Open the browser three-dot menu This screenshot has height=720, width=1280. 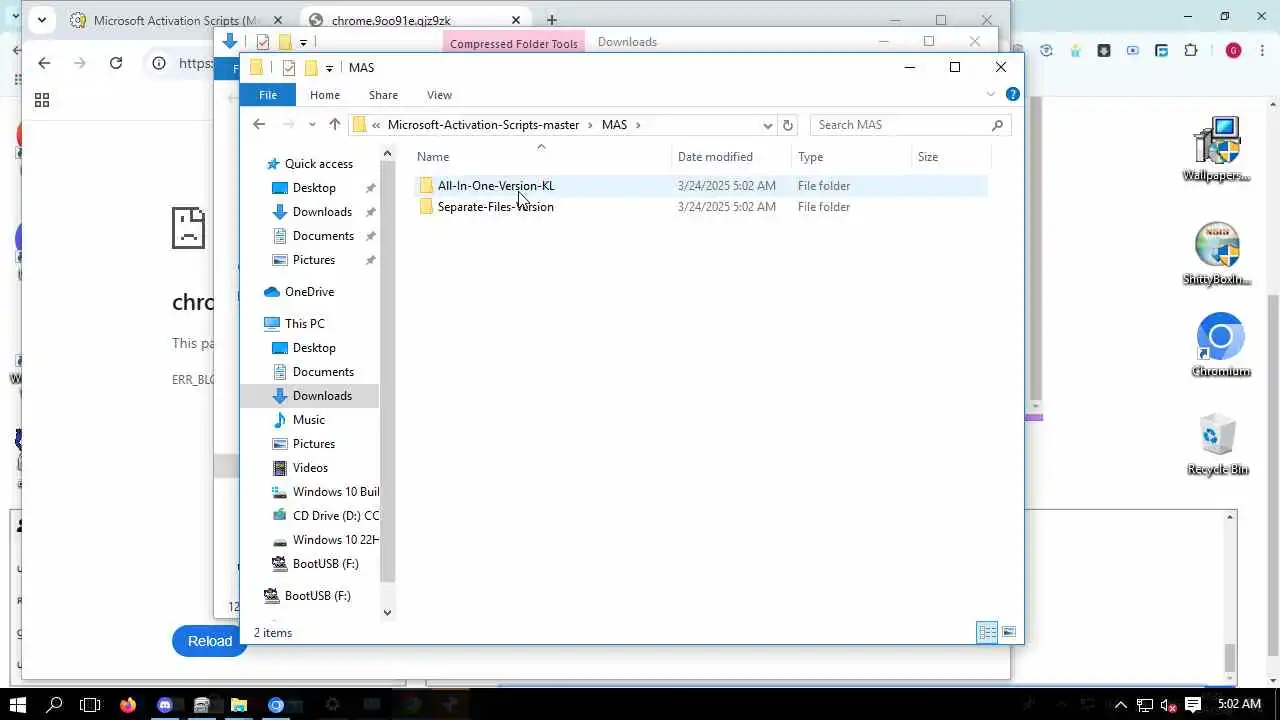tap(1263, 51)
